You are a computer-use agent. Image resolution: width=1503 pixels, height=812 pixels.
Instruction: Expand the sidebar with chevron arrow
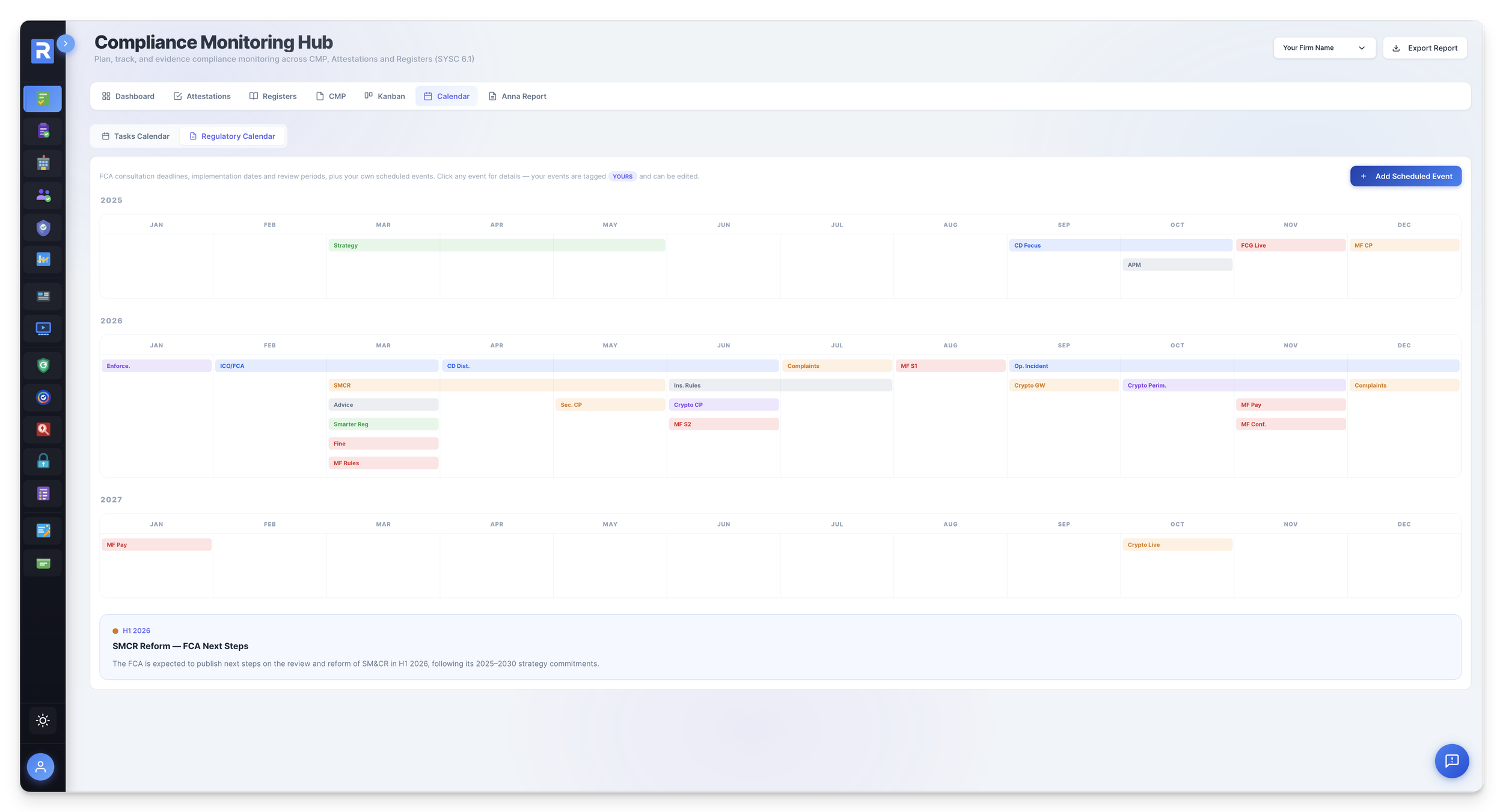point(66,43)
